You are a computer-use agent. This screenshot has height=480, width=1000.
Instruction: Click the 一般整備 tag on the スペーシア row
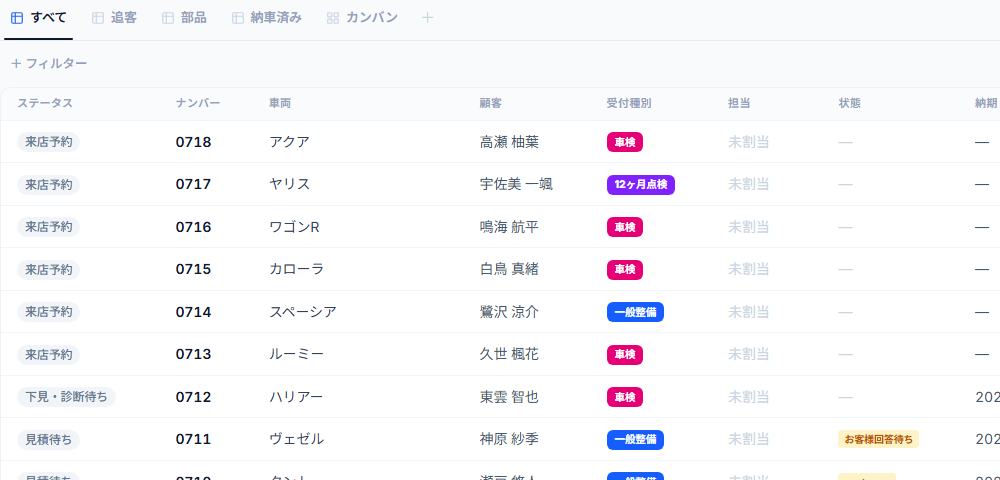click(635, 312)
